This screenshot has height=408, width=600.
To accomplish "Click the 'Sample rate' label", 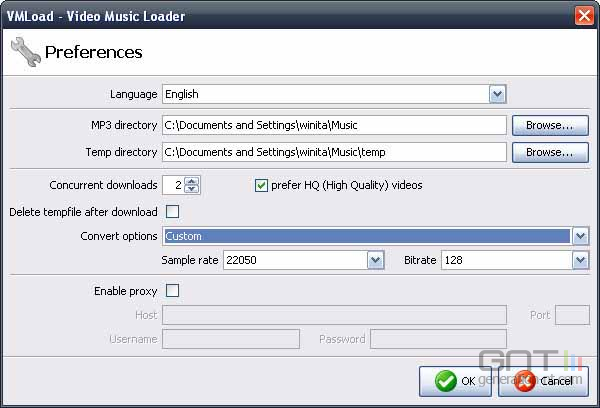I will coord(190,260).
